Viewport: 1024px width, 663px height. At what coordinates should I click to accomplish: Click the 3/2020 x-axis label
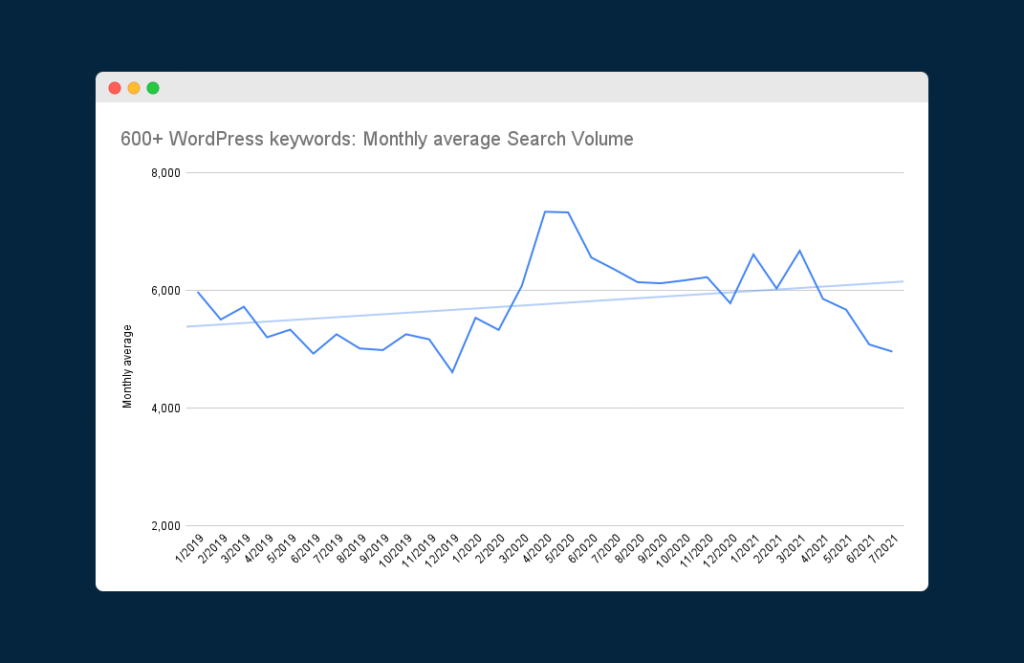click(x=513, y=549)
